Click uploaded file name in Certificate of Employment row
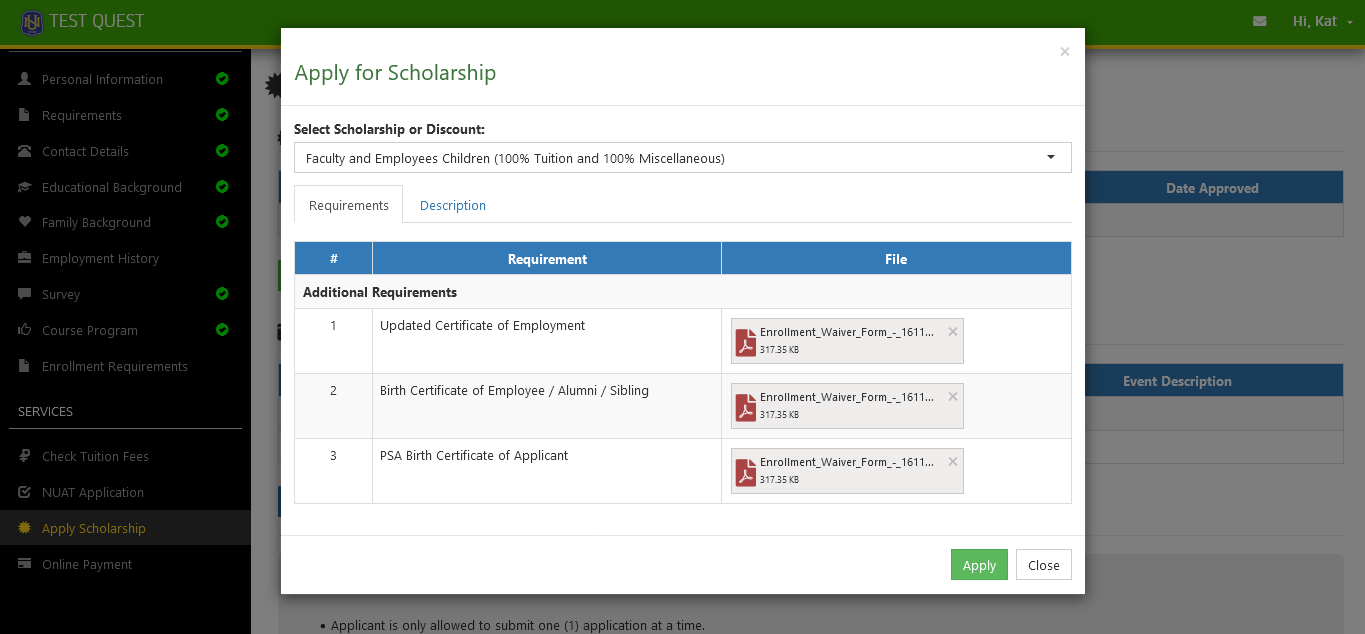The height and width of the screenshot is (634, 1365). [847, 332]
